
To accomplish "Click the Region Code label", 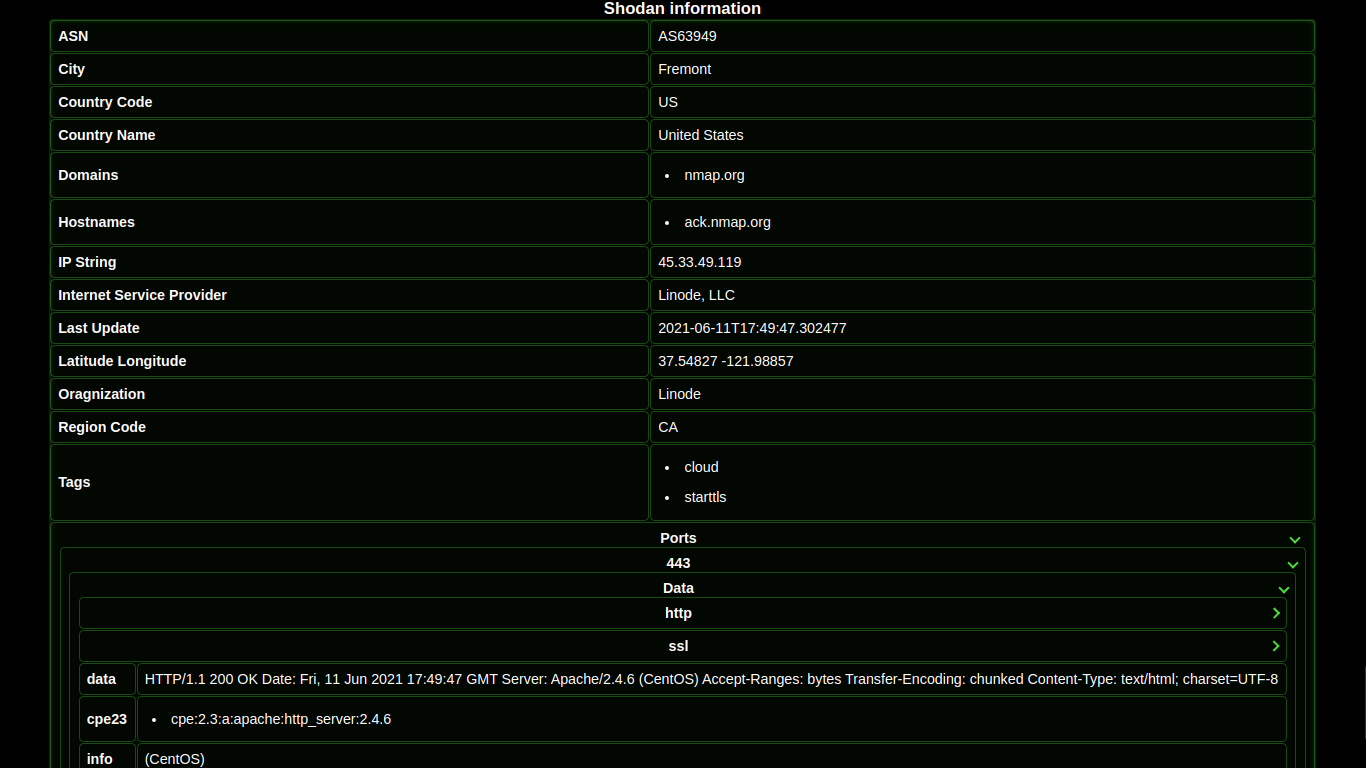I will 102,427.
